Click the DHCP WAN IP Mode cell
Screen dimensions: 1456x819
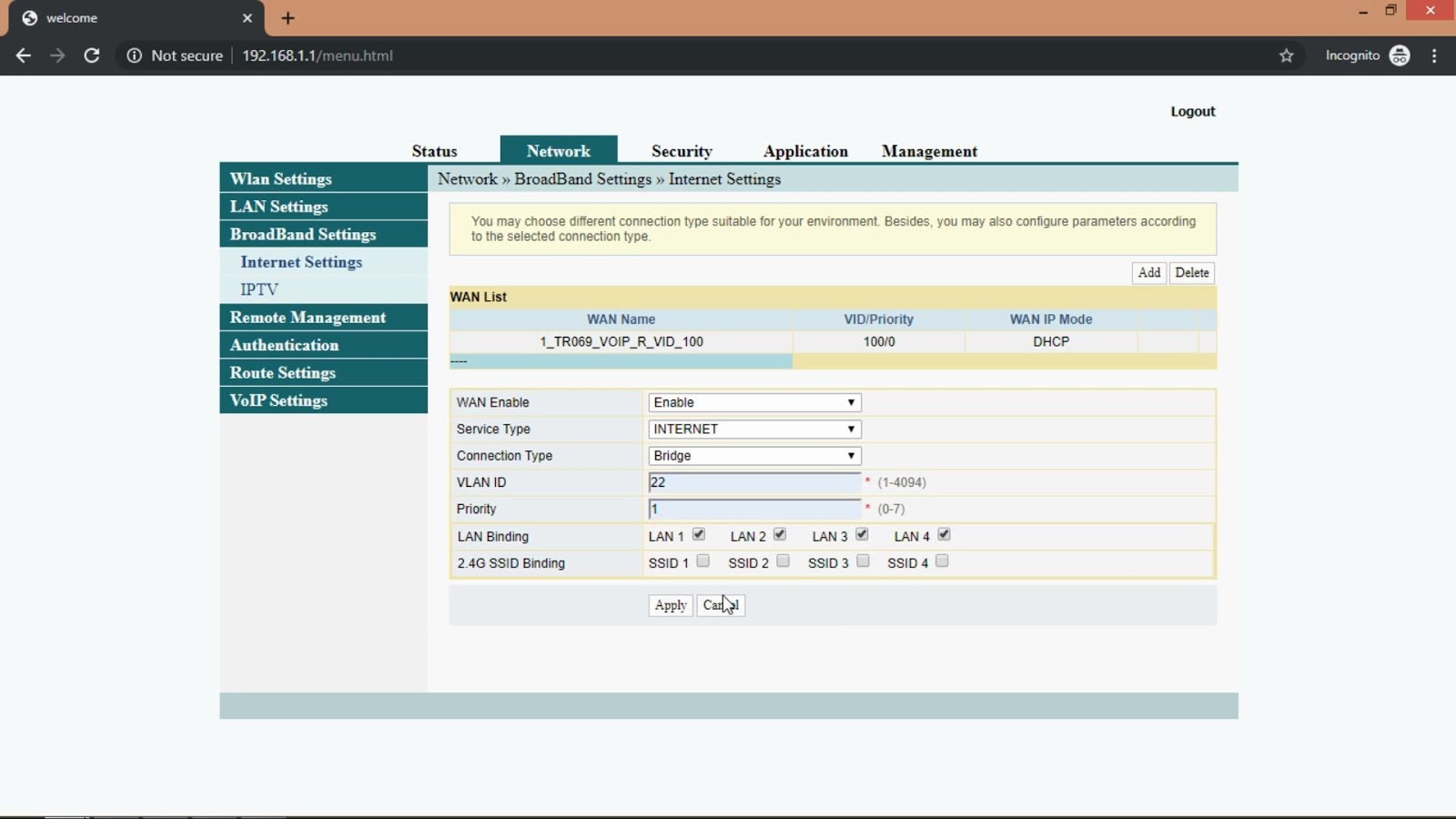point(1051,342)
